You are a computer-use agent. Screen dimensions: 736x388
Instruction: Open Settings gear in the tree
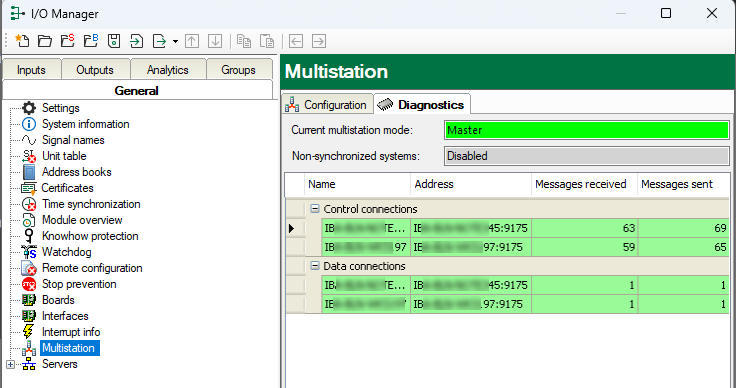(29, 108)
